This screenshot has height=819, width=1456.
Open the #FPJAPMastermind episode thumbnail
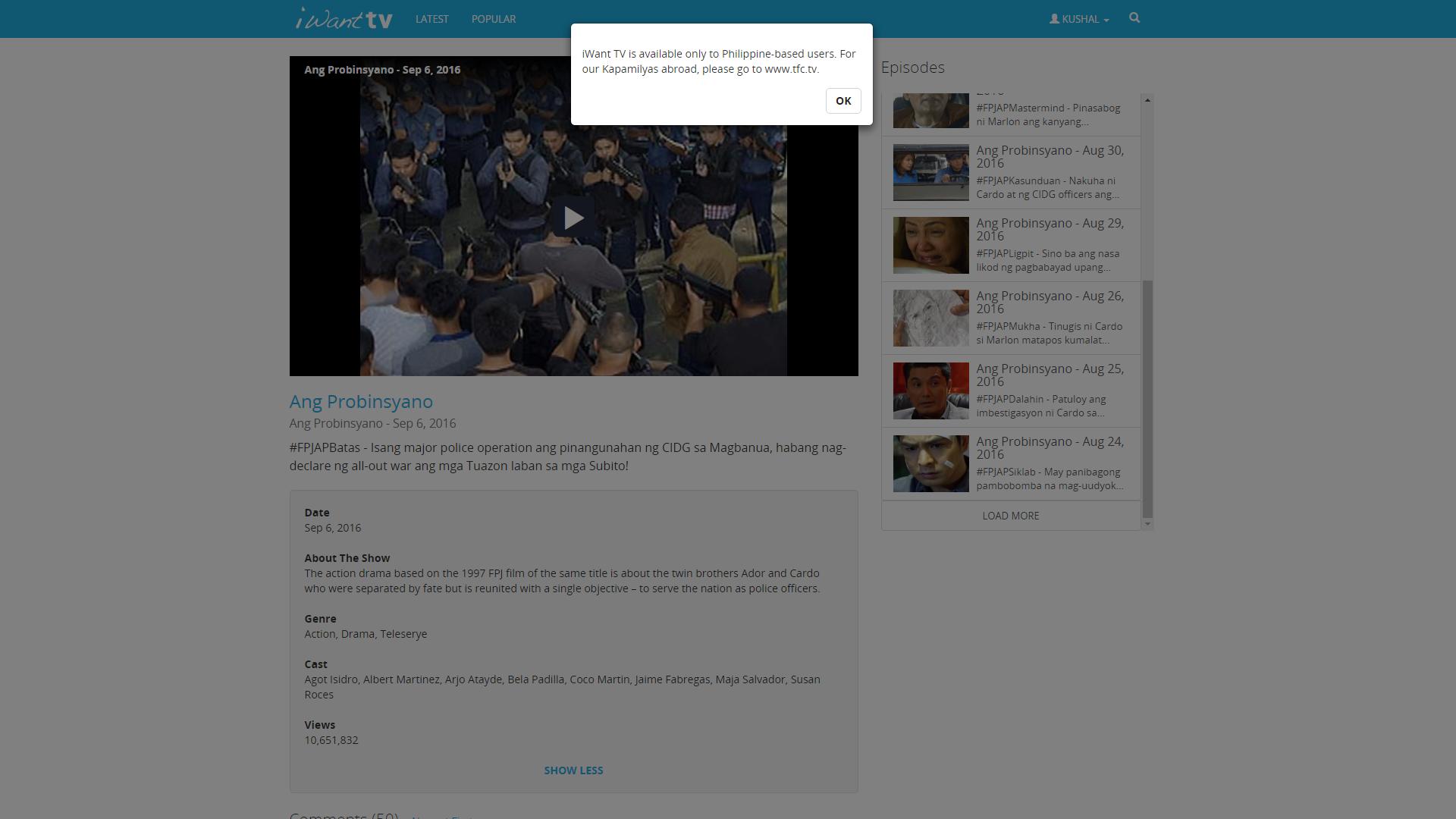tap(930, 111)
